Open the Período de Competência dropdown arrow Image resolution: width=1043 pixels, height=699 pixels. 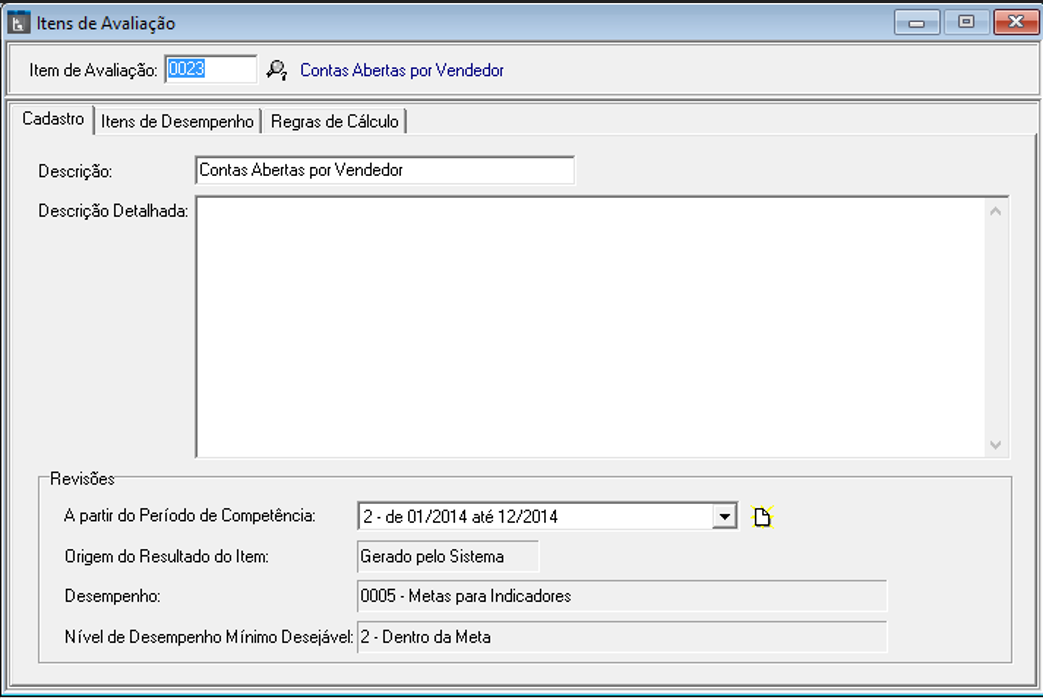(x=724, y=517)
